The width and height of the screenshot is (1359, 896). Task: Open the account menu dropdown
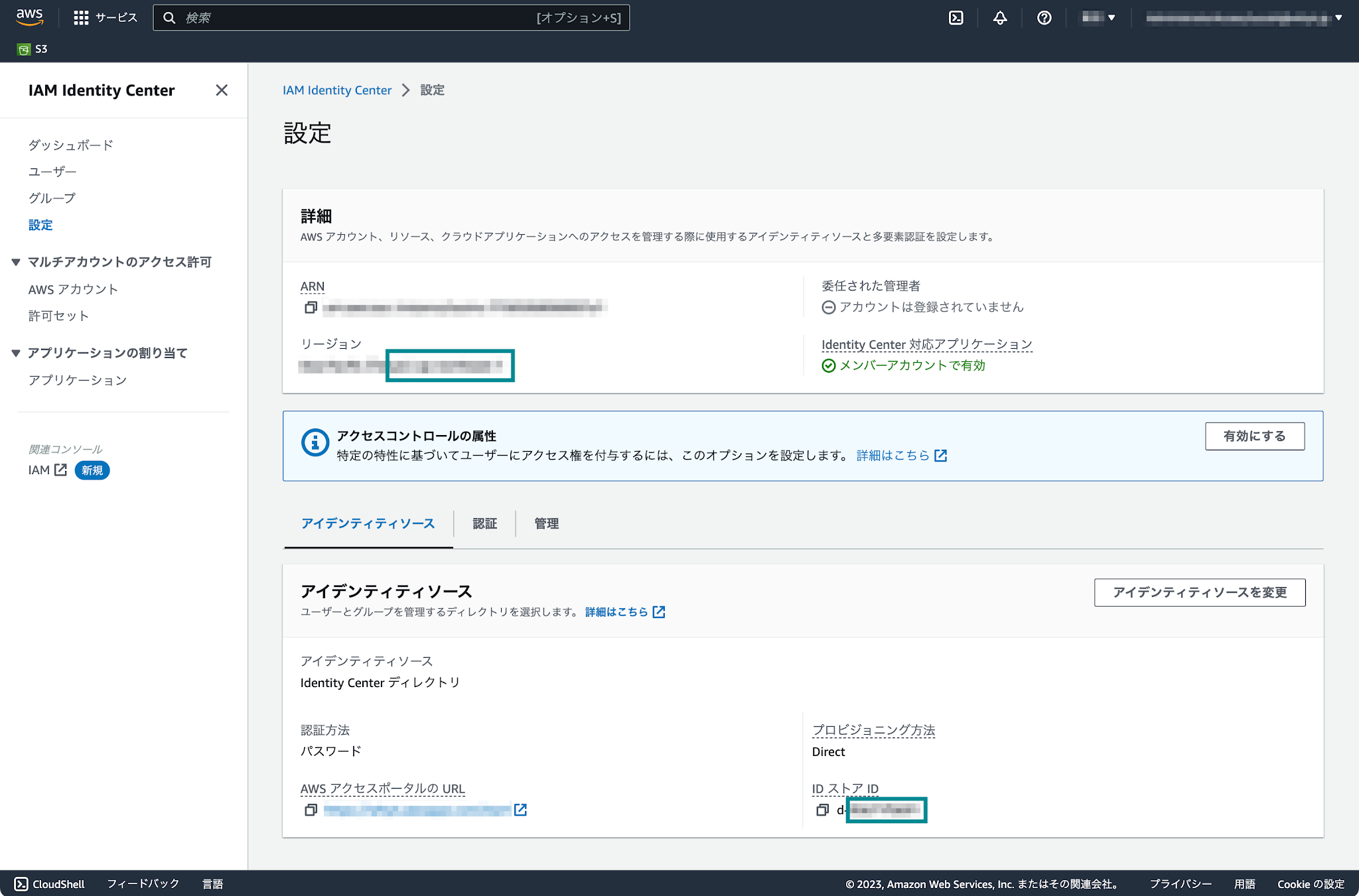[x=1244, y=18]
